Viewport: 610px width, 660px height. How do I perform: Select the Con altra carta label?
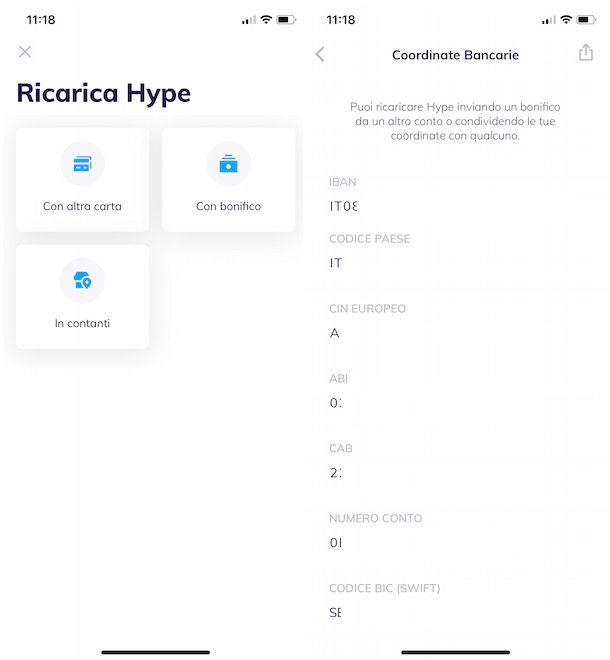tap(82, 207)
